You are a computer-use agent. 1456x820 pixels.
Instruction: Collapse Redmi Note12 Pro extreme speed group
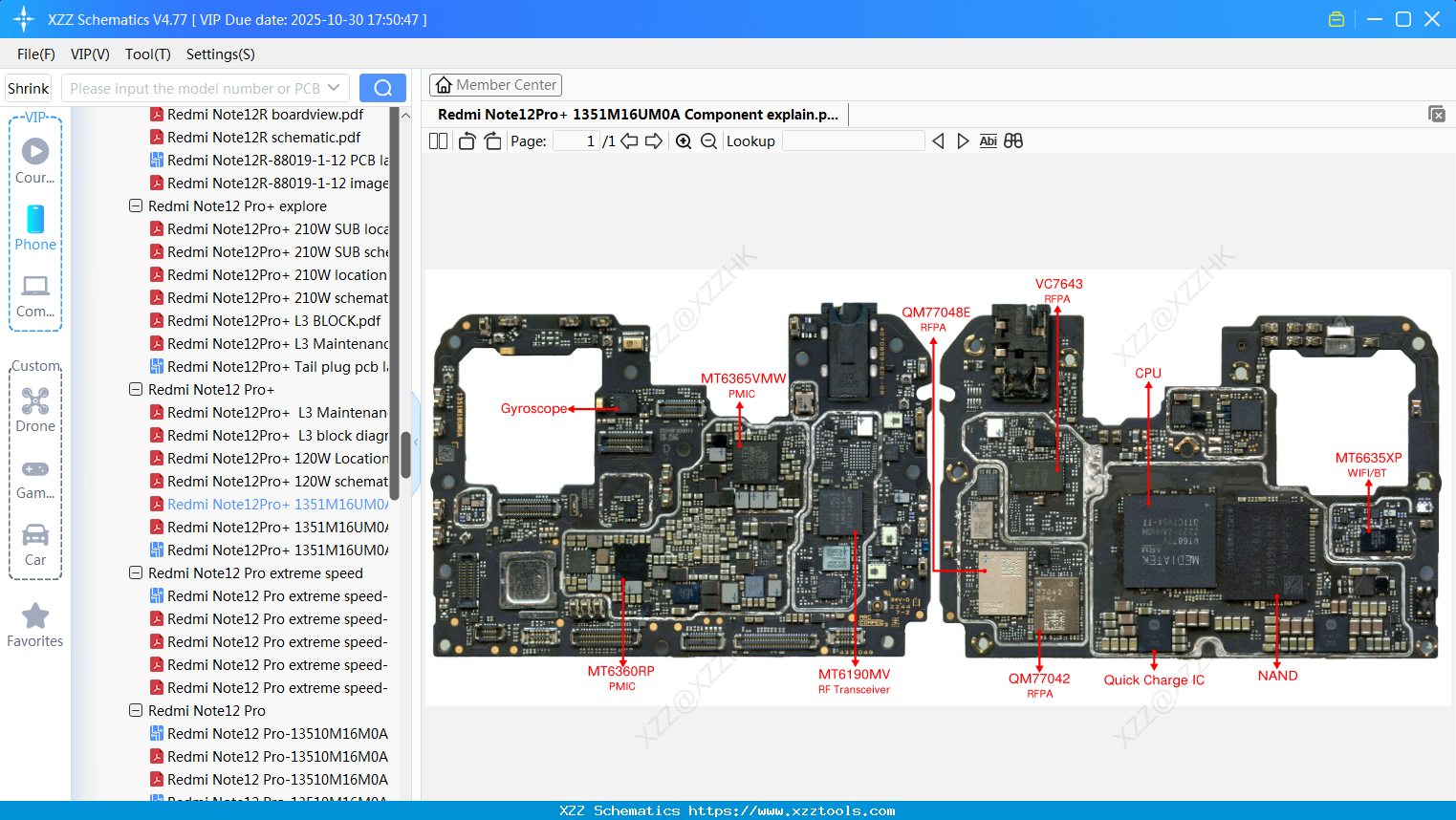pyautogui.click(x=136, y=572)
